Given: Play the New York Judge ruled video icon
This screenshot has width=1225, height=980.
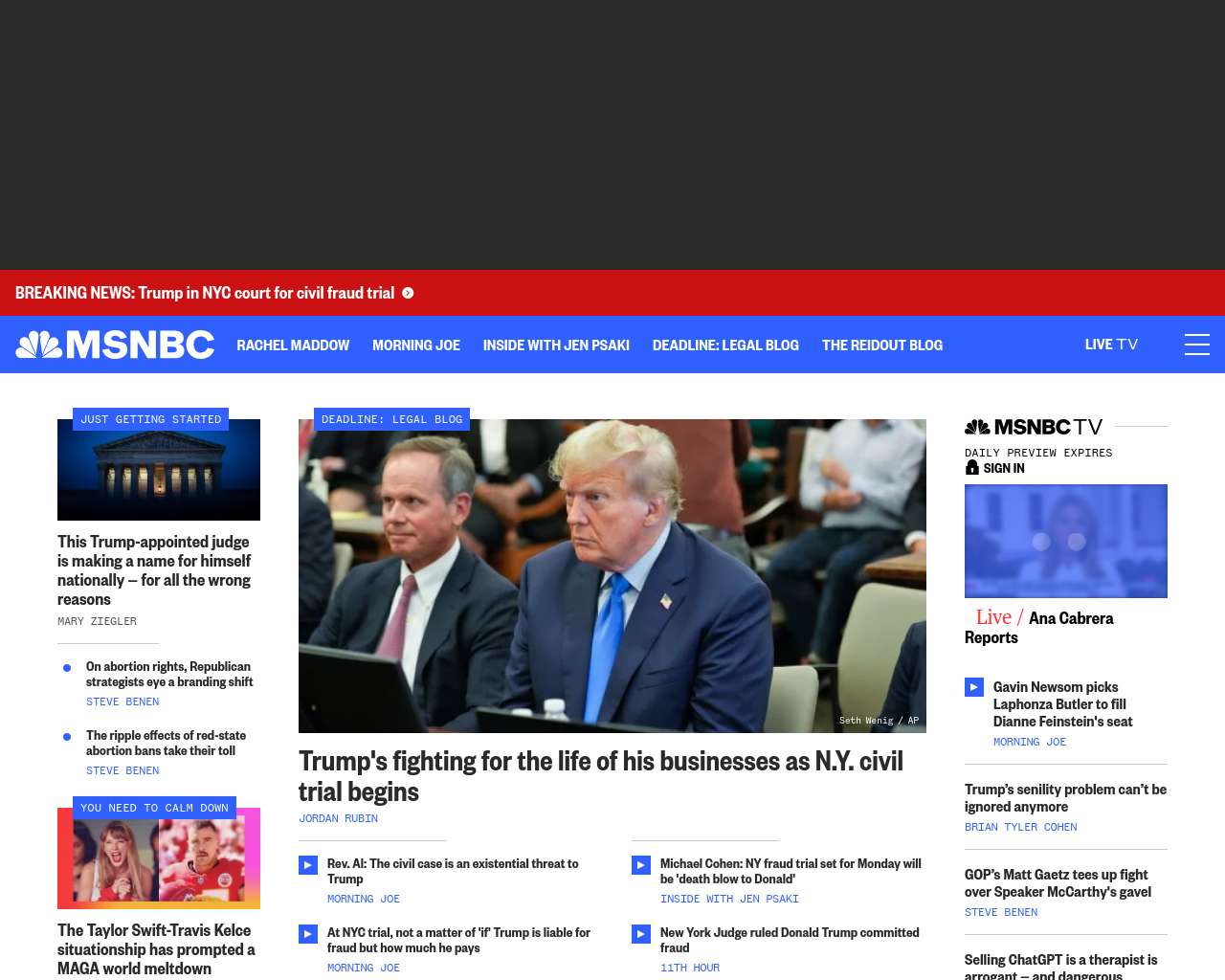Looking at the screenshot, I should point(641,934).
